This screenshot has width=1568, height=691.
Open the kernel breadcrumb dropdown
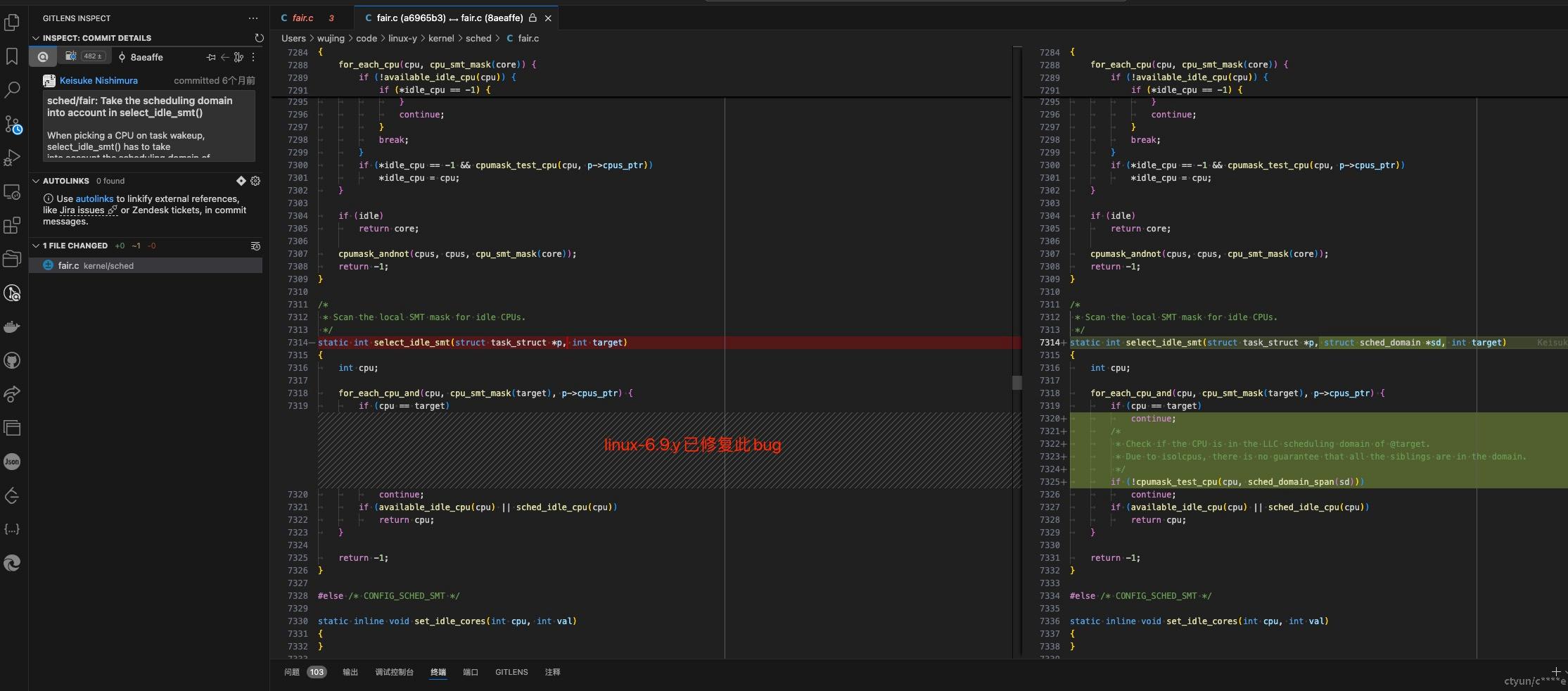441,38
